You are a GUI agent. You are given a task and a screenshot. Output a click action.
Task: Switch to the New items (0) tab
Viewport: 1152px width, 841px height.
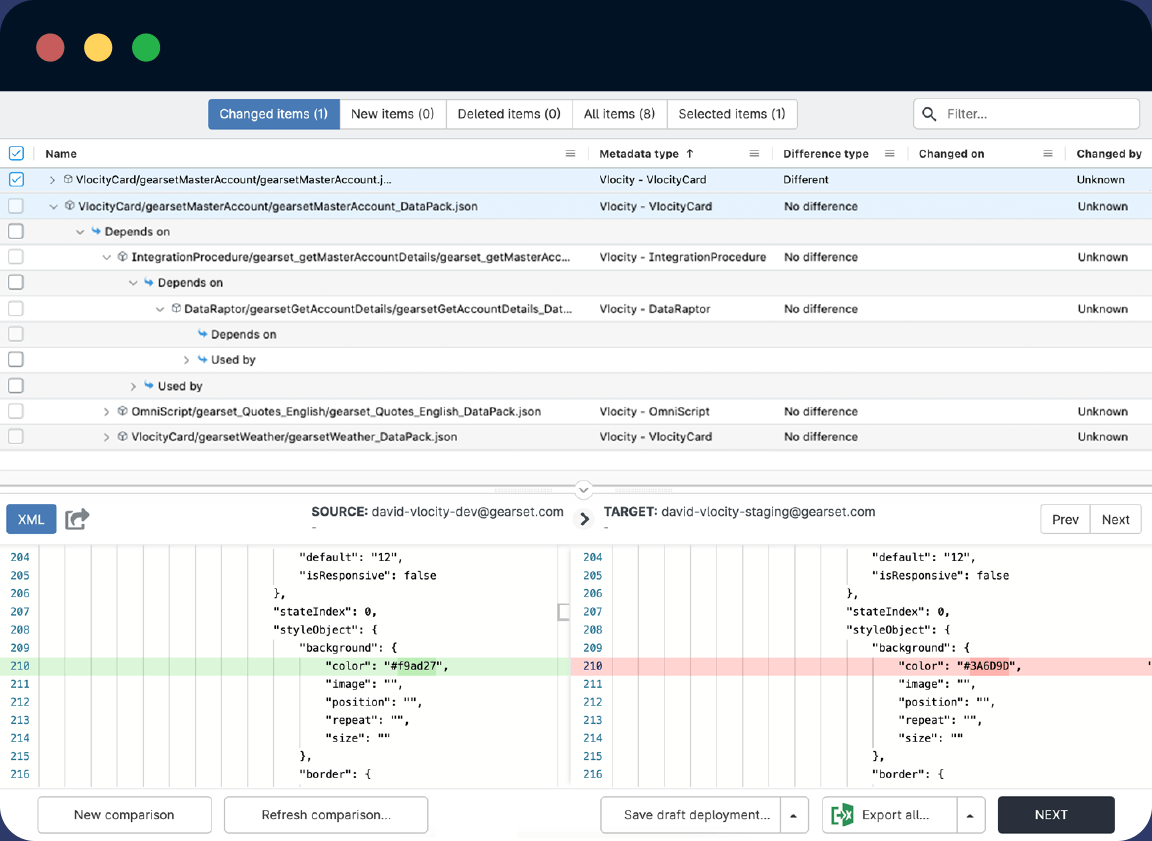(x=392, y=114)
